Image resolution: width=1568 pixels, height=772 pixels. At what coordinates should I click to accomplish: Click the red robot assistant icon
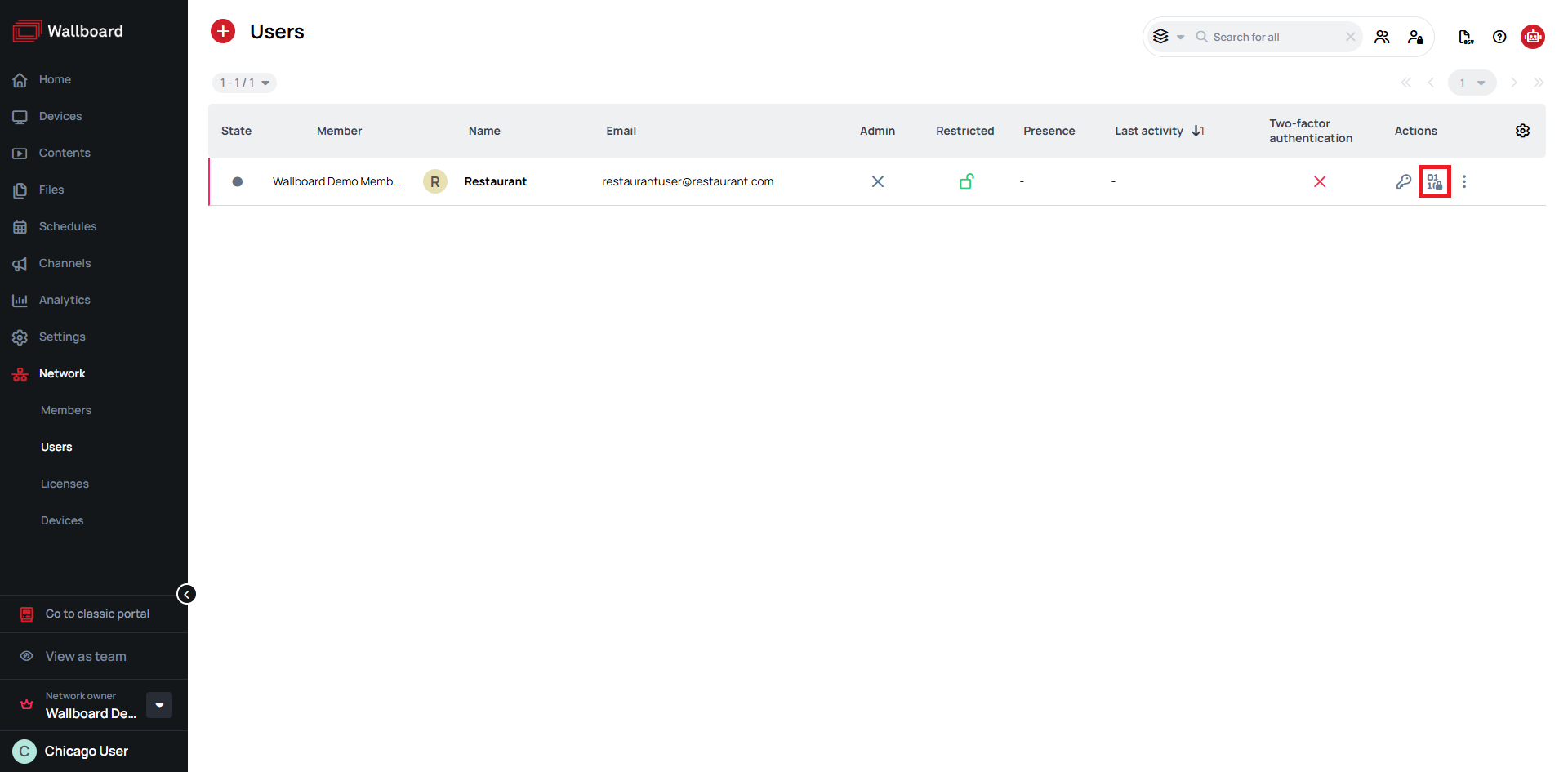click(1532, 37)
